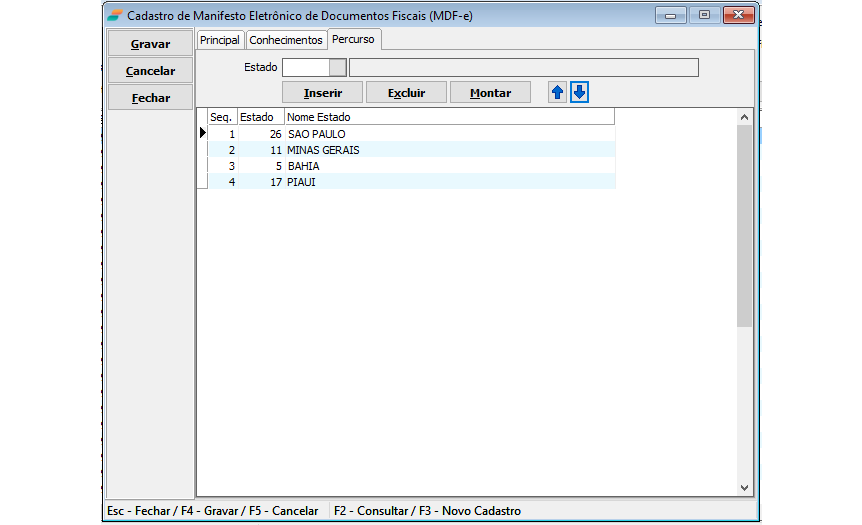
Task: Switch to the Principal tab
Action: pyautogui.click(x=220, y=40)
